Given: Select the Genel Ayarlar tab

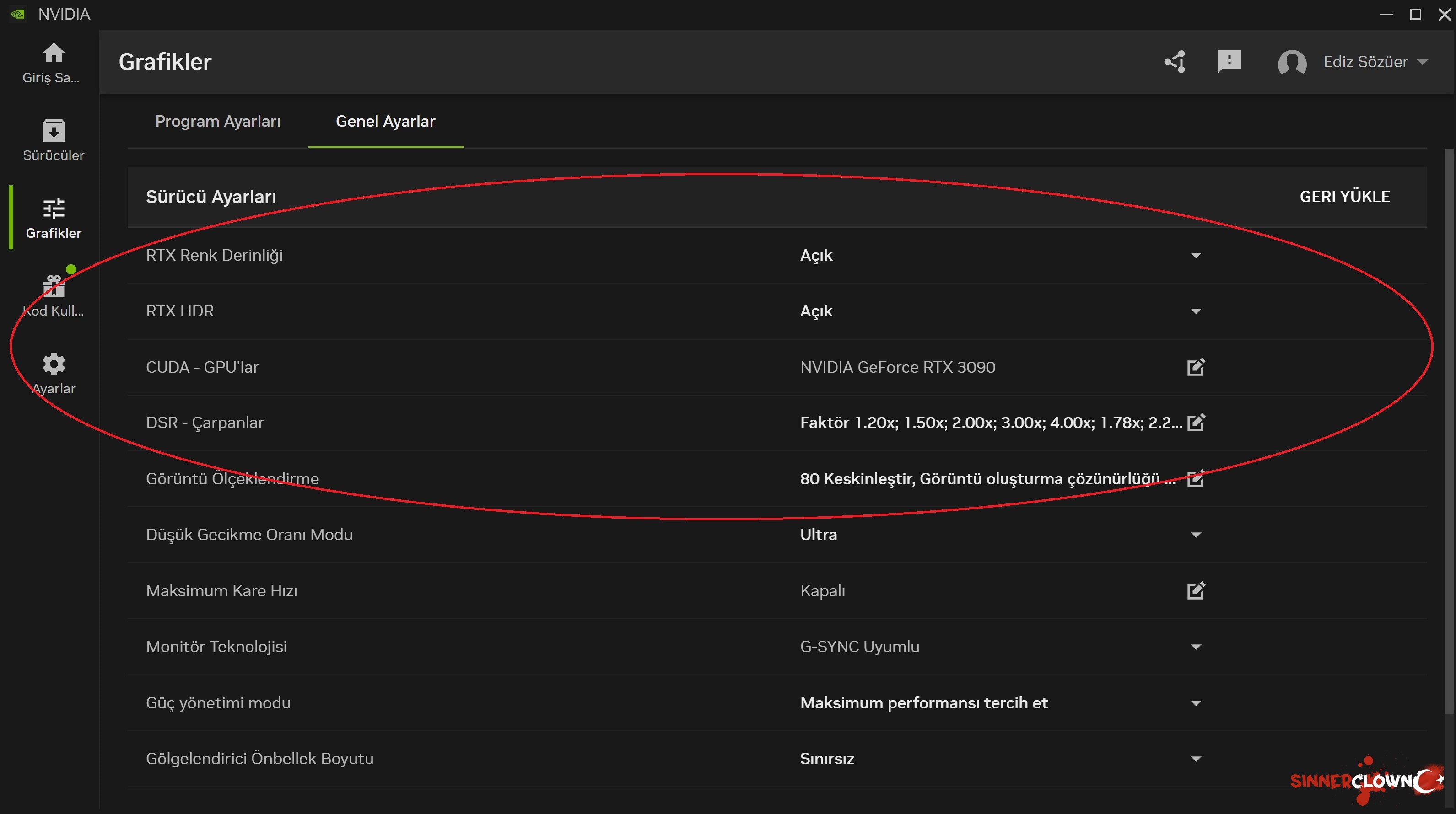Looking at the screenshot, I should [x=385, y=122].
